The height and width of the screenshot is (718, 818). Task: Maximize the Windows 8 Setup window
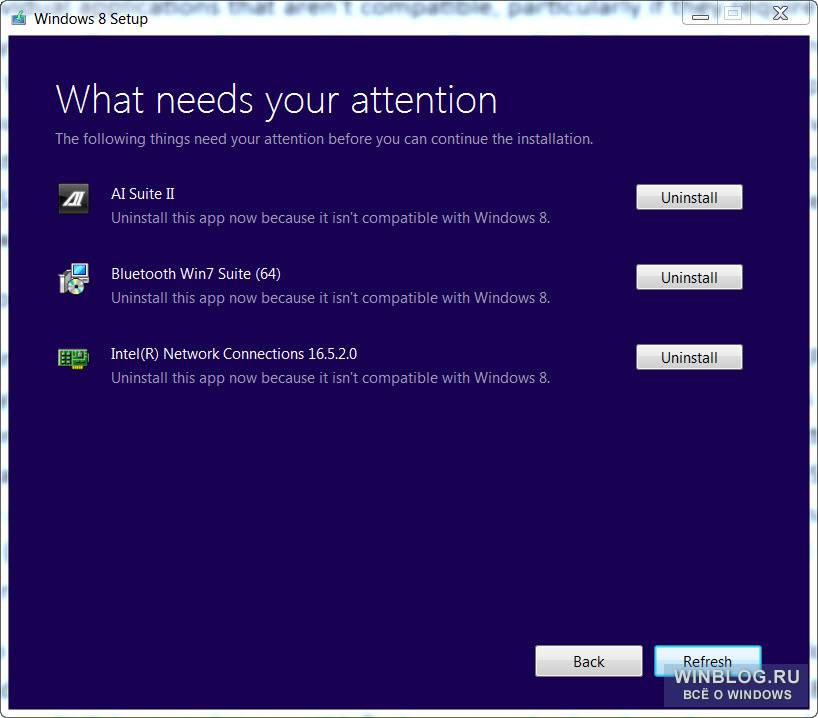(x=733, y=15)
